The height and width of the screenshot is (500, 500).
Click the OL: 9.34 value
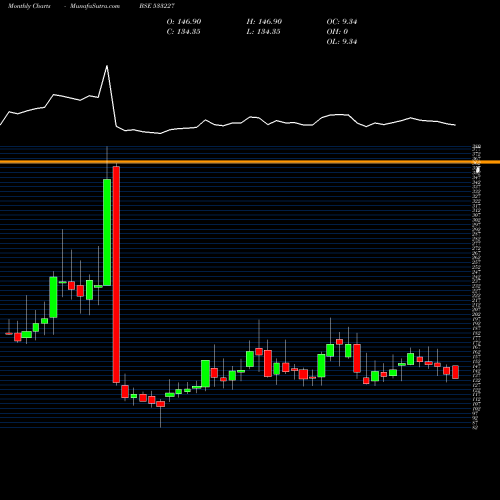coord(342,42)
